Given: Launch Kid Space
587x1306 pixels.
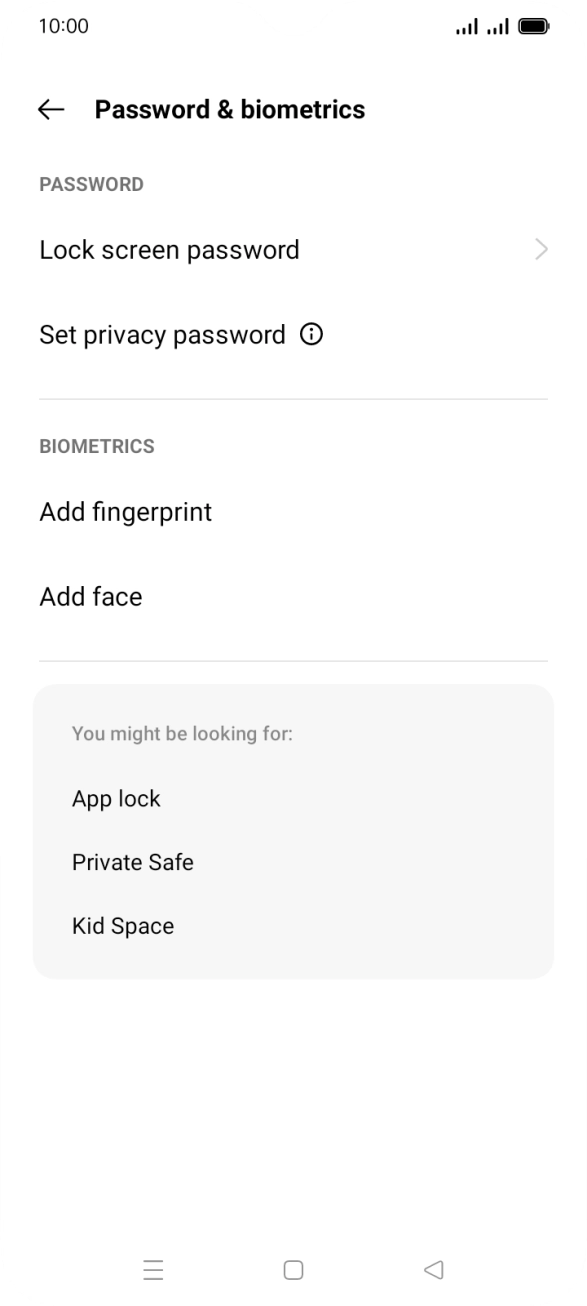Looking at the screenshot, I should click(124, 926).
